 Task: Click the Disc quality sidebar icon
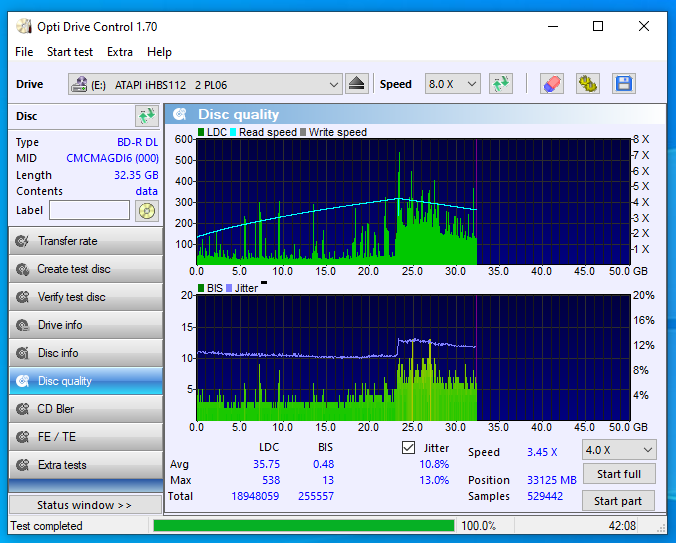(22, 381)
